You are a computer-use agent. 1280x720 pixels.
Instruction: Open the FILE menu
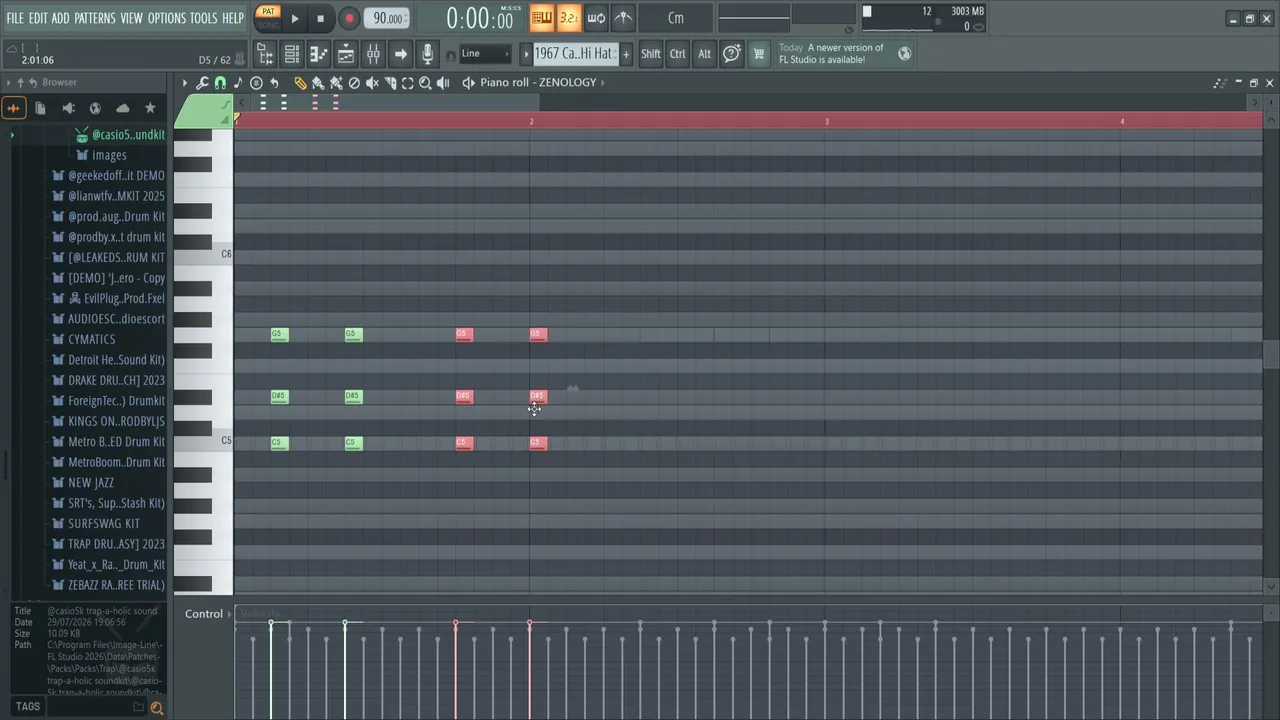(15, 18)
